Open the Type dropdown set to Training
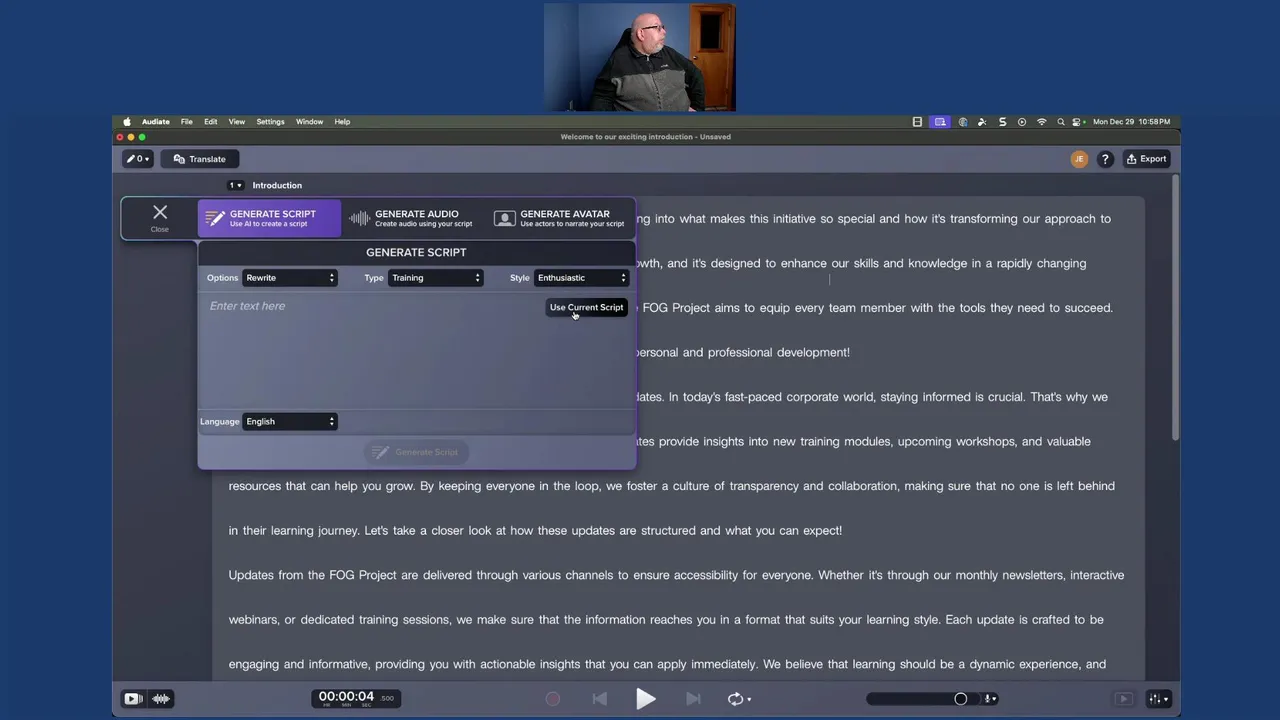This screenshot has width=1280, height=720. [436, 278]
